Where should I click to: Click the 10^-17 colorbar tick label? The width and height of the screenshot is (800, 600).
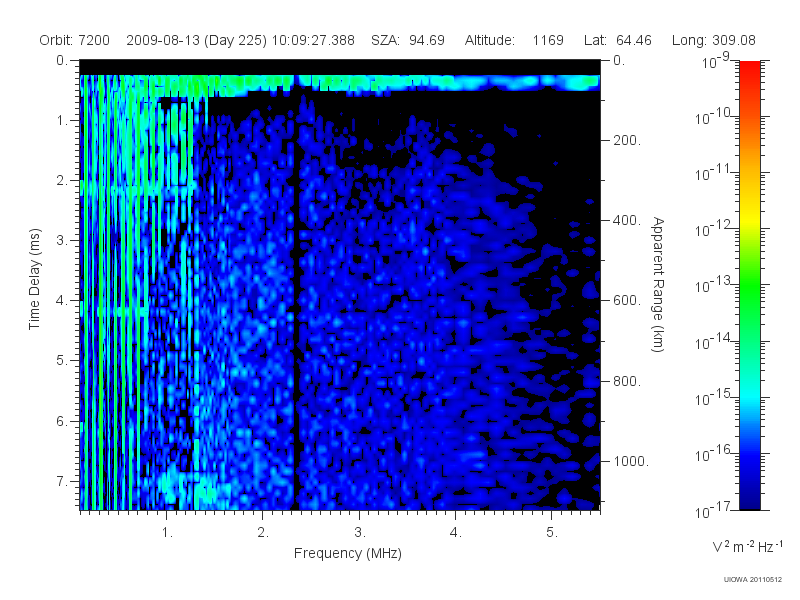[714, 509]
